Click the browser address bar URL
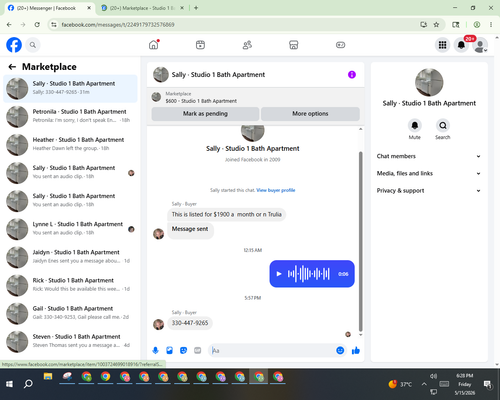500x400 pixels. pyautogui.click(x=118, y=24)
